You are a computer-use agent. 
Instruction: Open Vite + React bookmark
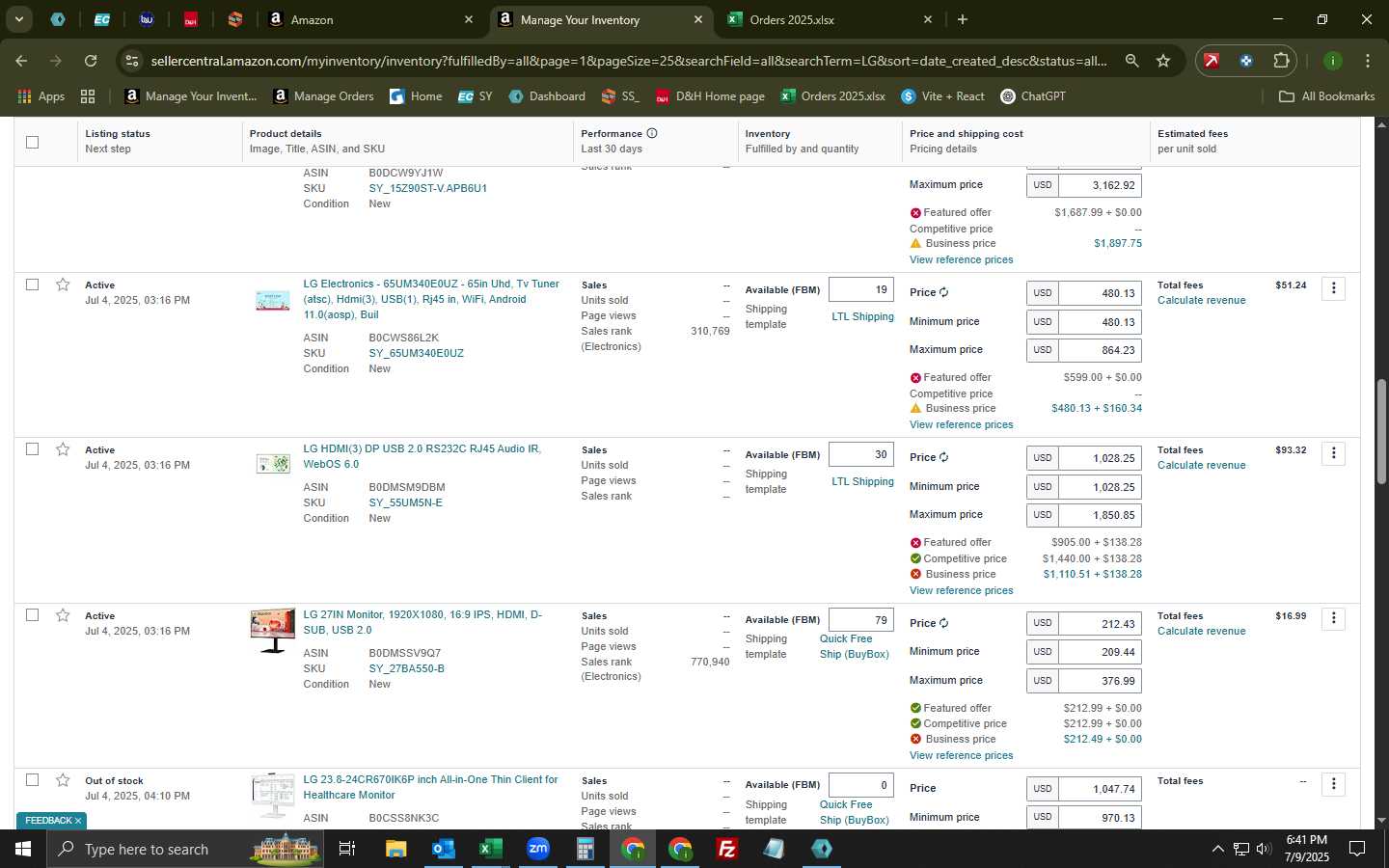pos(942,96)
